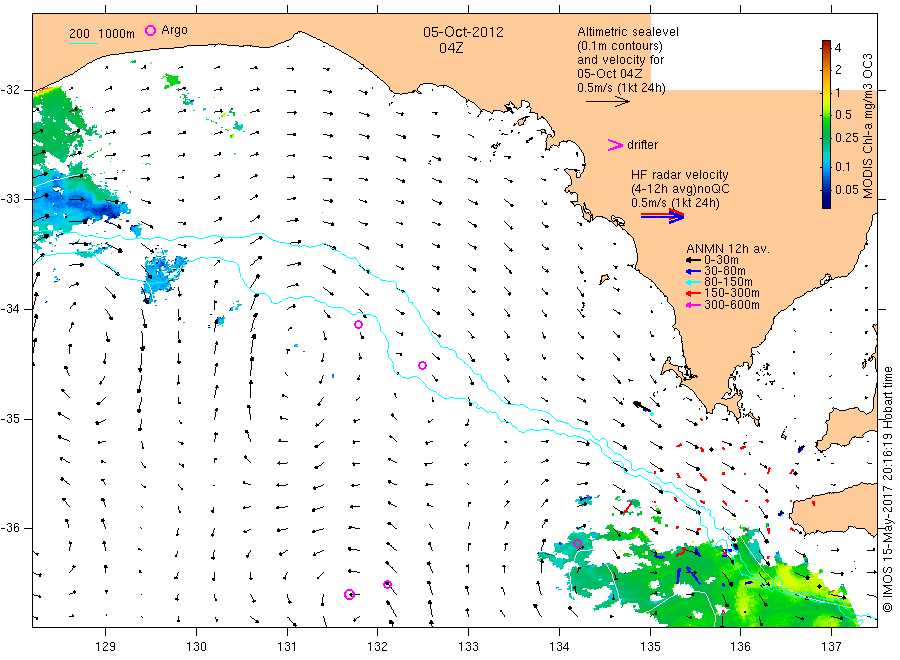Click Argo float circle inside green chlorophyll patch near 134

coord(577,543)
